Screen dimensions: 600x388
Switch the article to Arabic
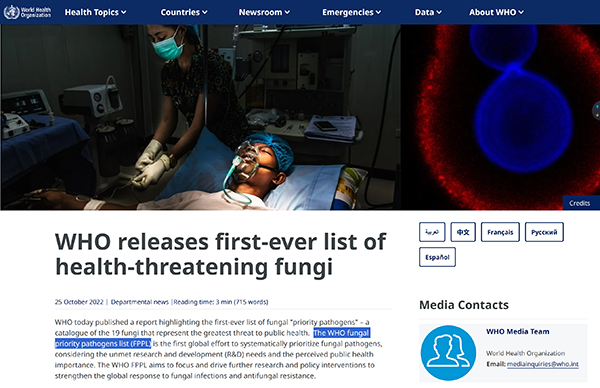(x=432, y=232)
